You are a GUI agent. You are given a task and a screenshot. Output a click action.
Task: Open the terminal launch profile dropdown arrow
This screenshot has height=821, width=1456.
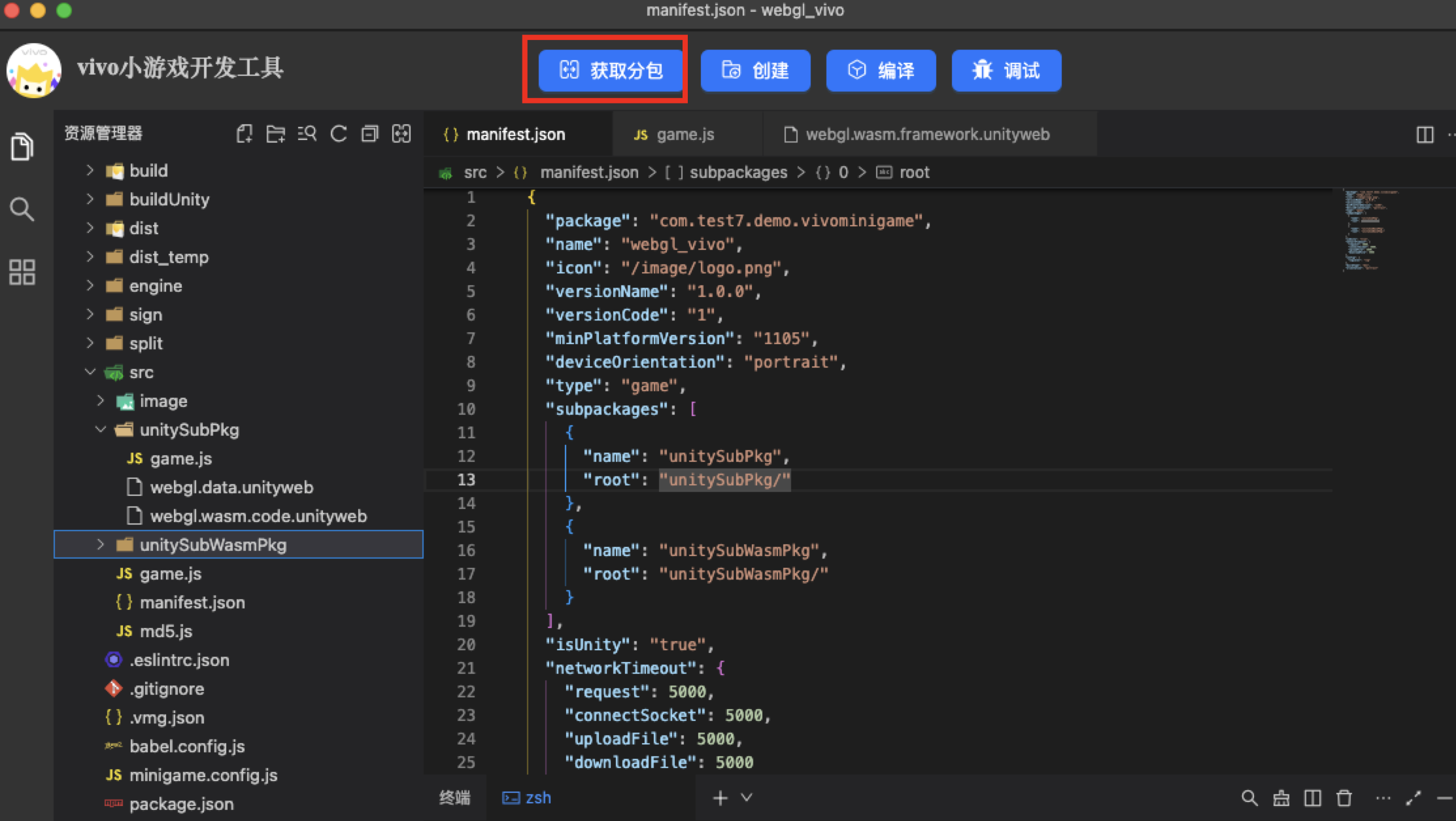[x=747, y=797]
